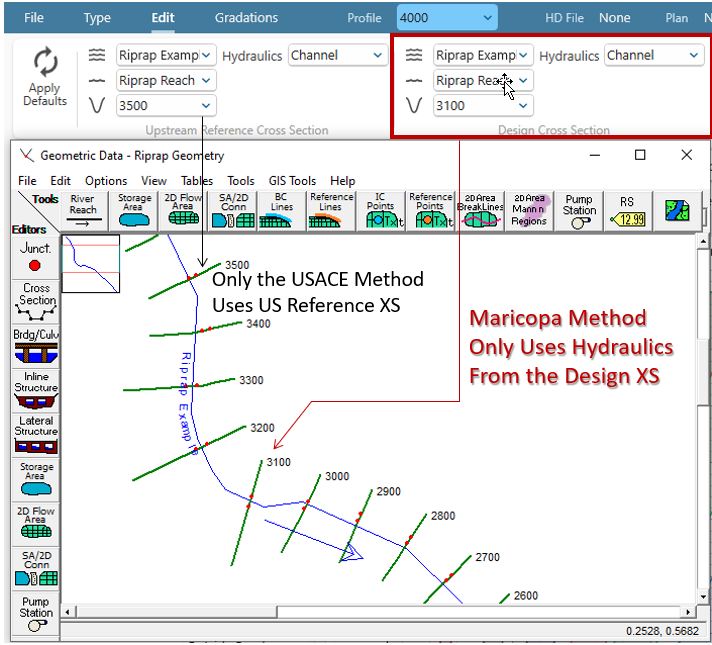Choose the Pump Station toolbar tool
The image size is (712, 645).
pyautogui.click(x=579, y=211)
